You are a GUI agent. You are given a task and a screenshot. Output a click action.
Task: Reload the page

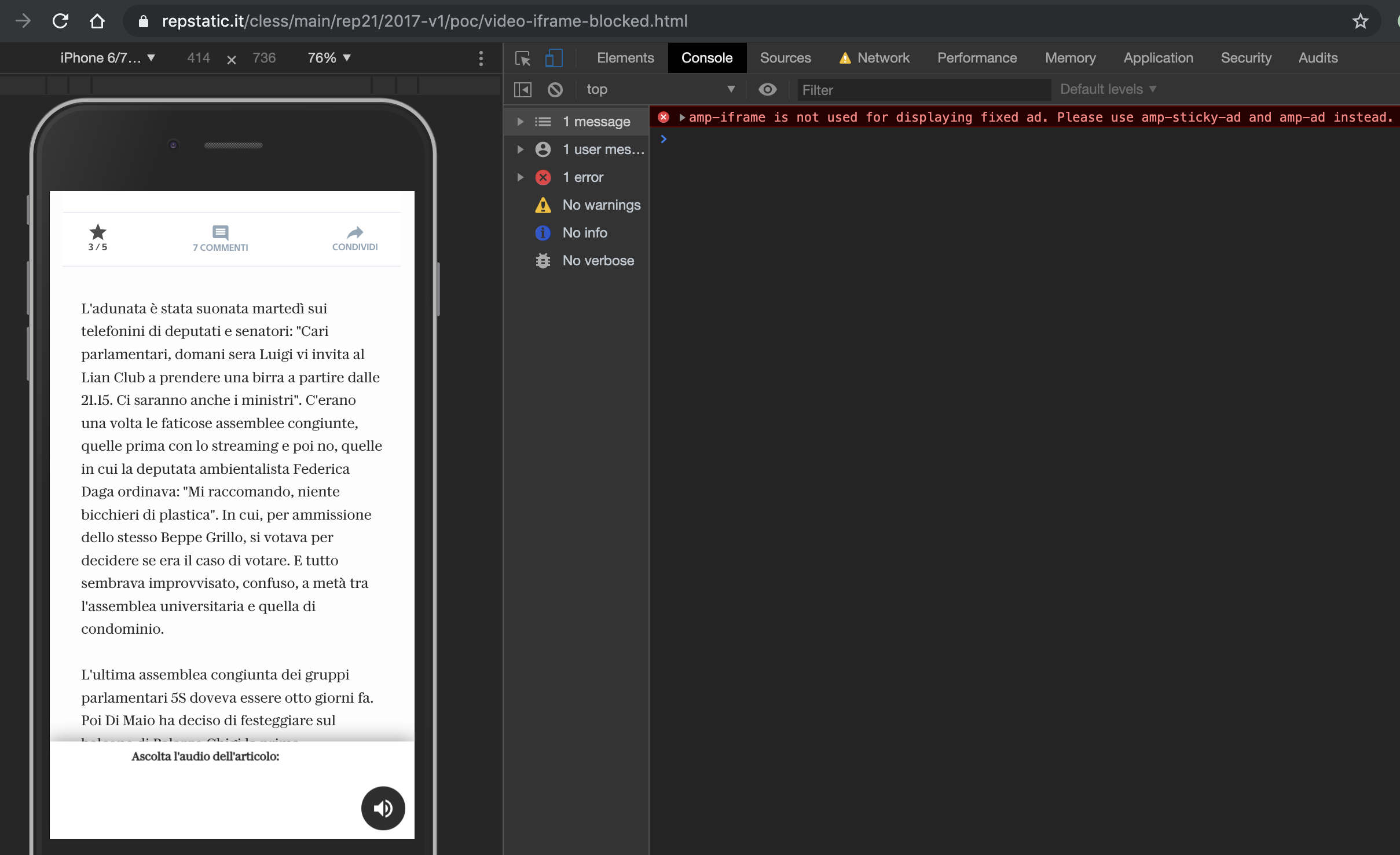[x=60, y=21]
